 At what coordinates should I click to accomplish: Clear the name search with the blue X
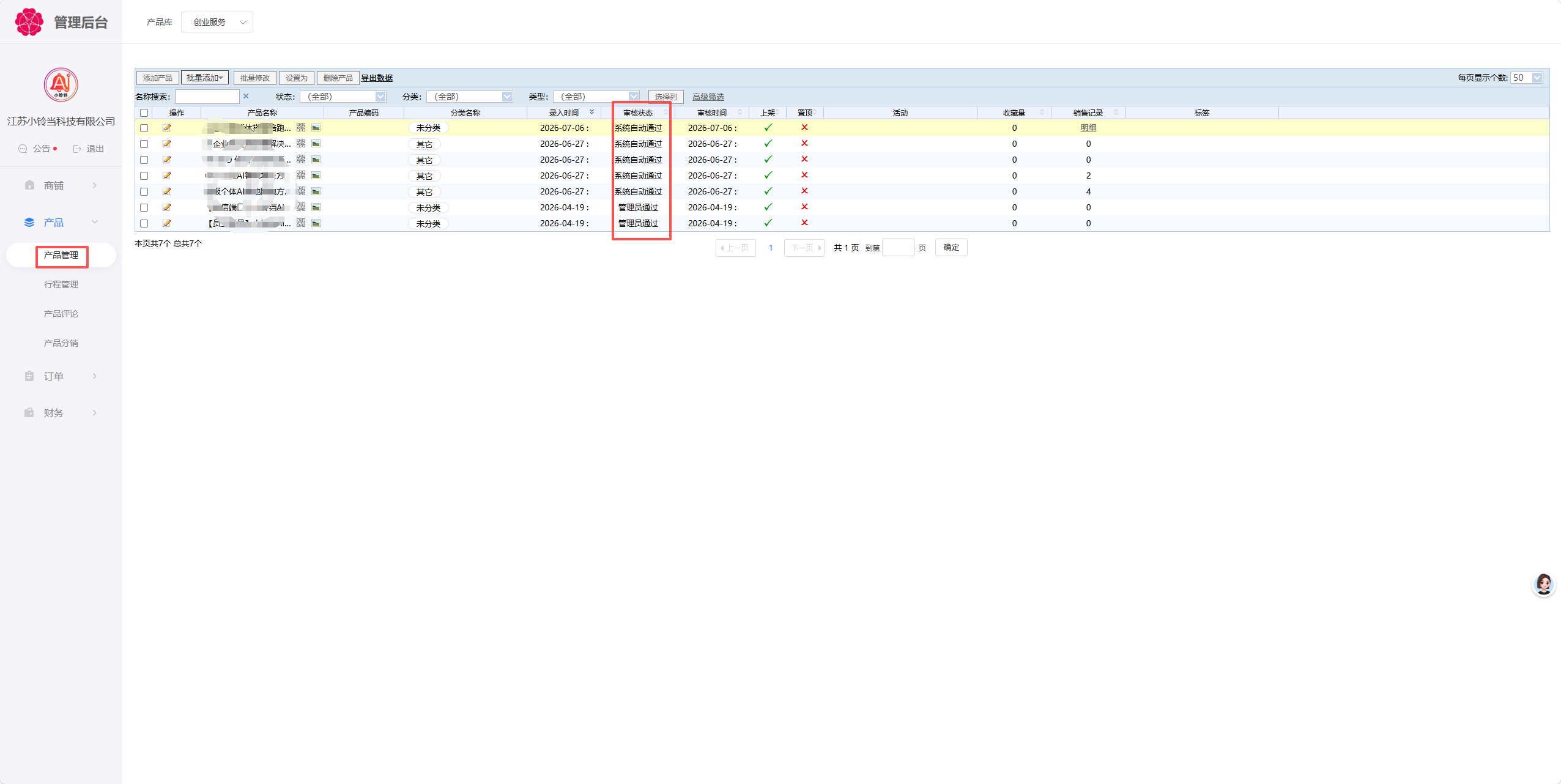(x=246, y=96)
